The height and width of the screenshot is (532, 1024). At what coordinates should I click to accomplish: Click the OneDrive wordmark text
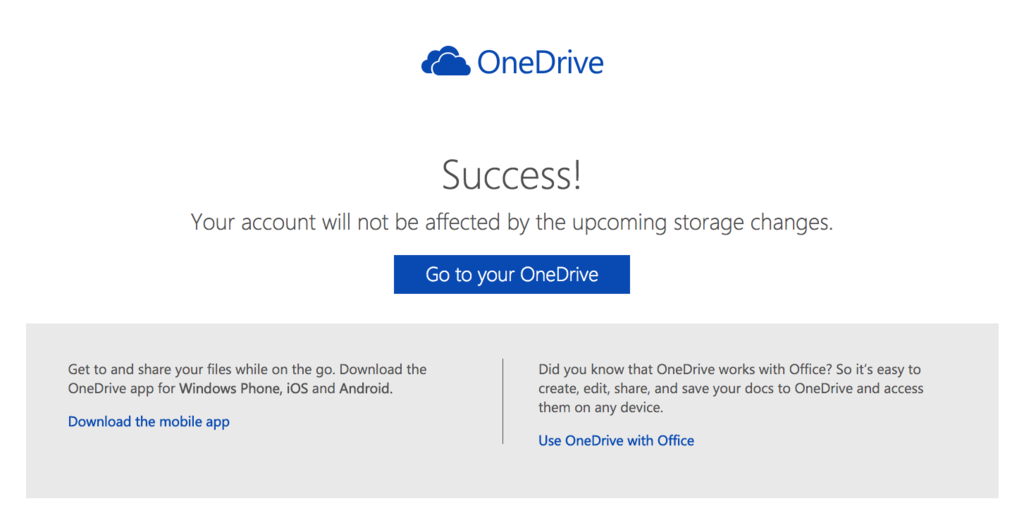541,63
